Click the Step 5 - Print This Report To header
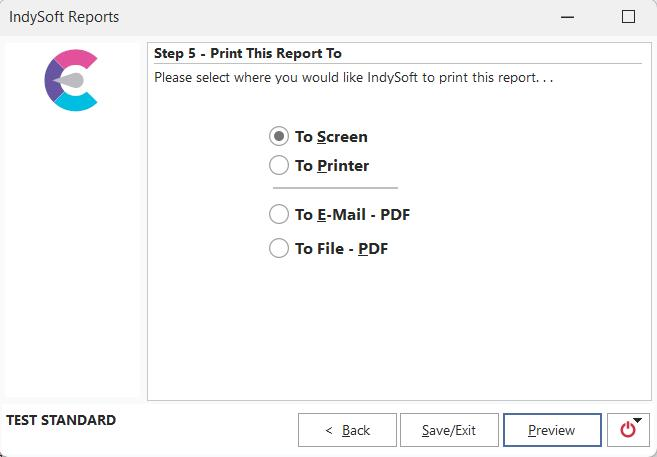 point(255,53)
